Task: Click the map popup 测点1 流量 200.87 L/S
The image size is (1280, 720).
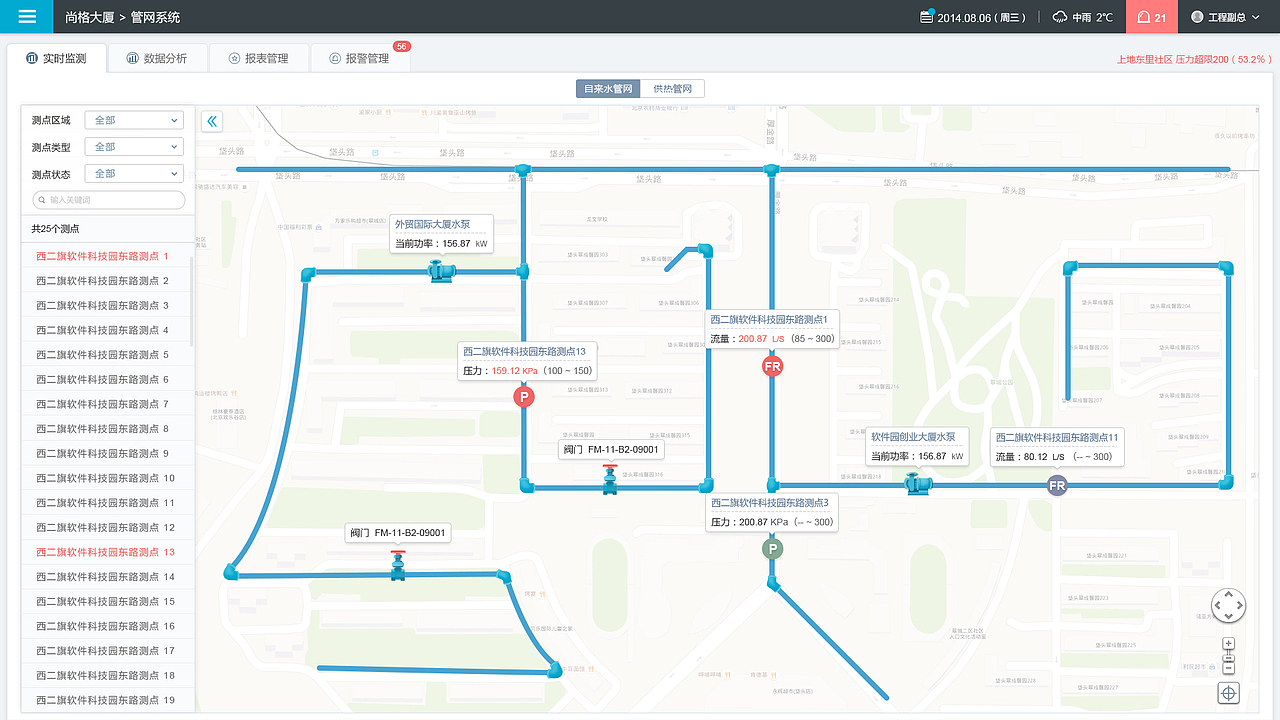Action: point(772,329)
